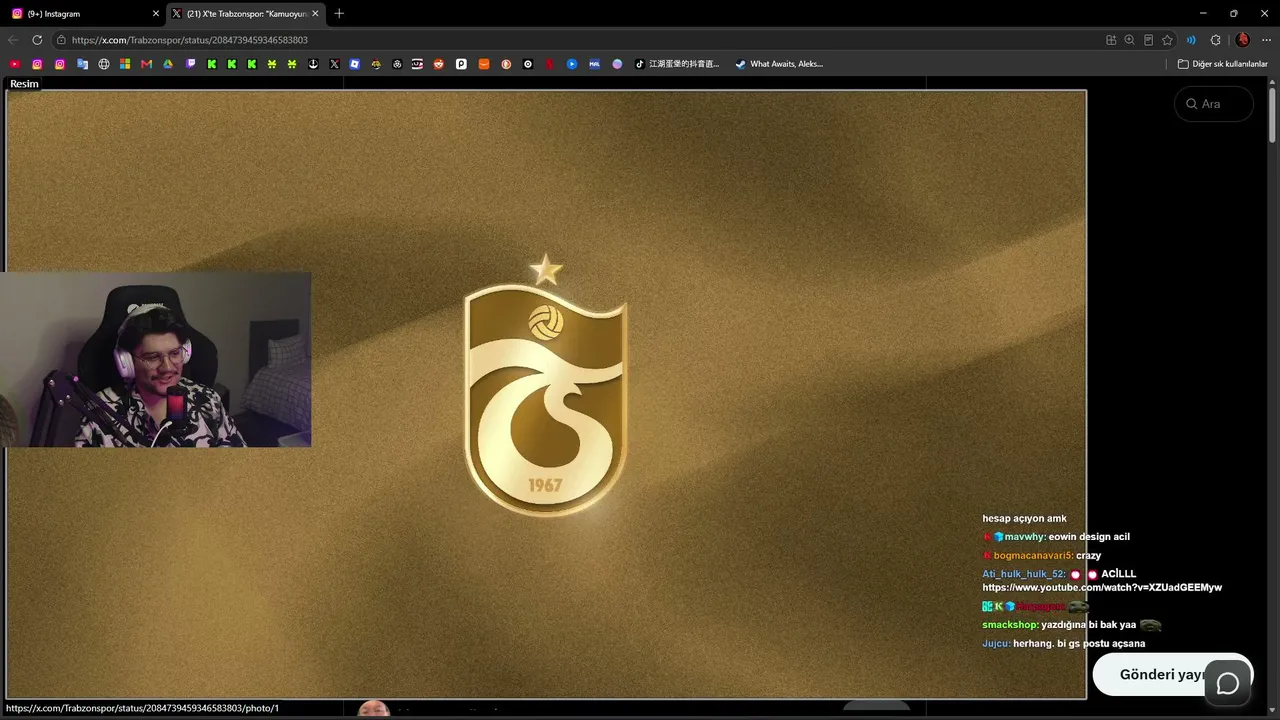Switch to the Instagram tab
Screen dimensions: 1280x720
[84, 14]
